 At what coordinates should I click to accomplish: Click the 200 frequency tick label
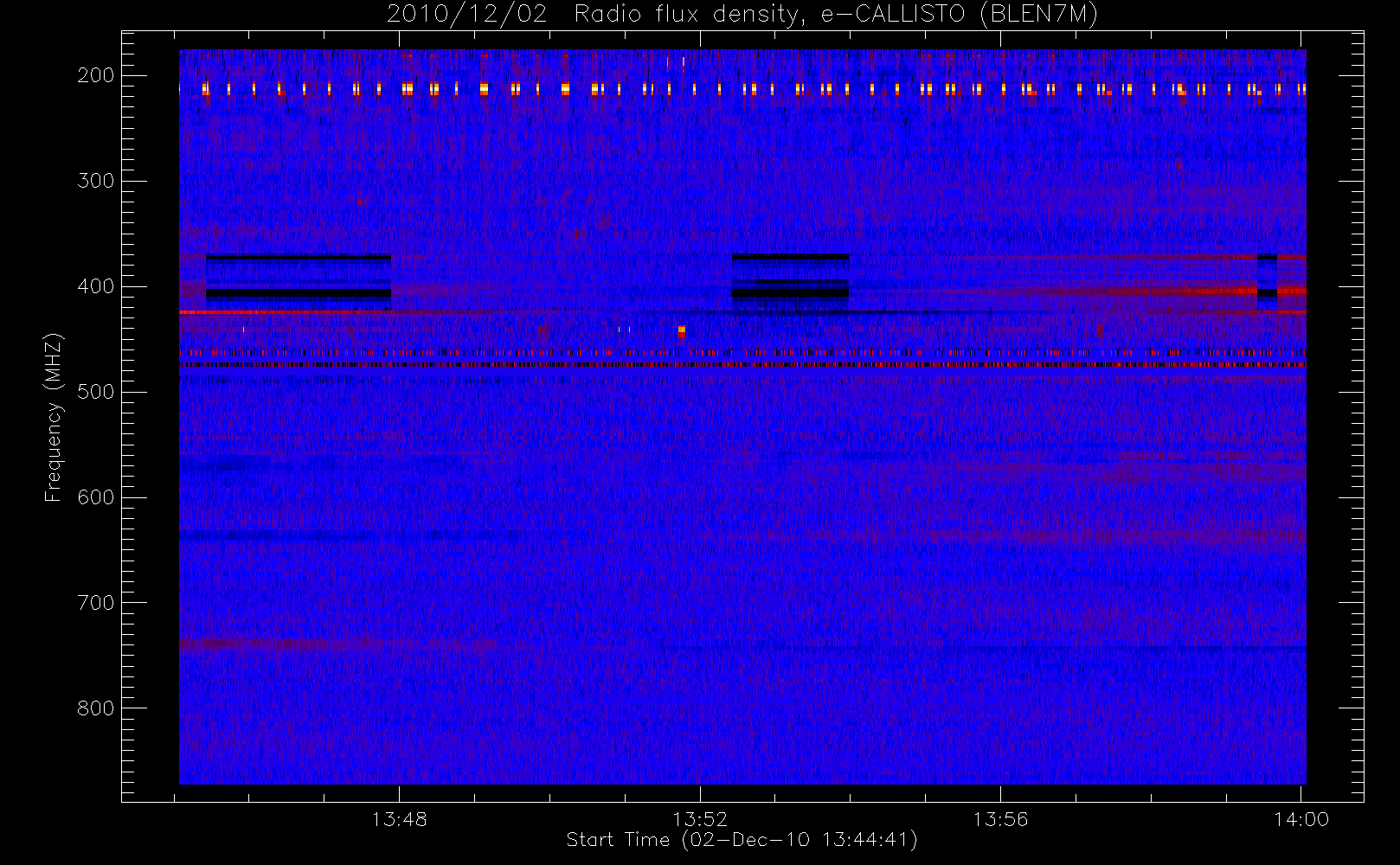coord(96,75)
